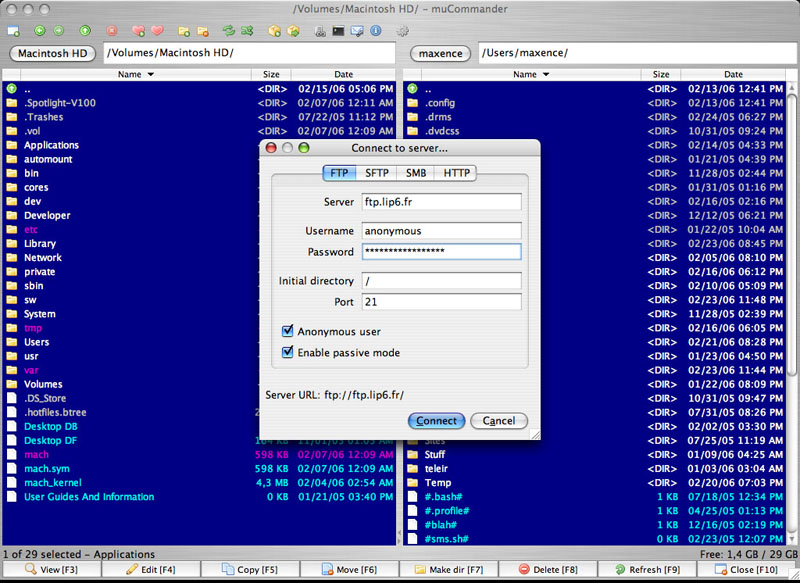The image size is (800, 583).
Task: Select the 'User Guides And Information' row
Action: [x=199, y=497]
